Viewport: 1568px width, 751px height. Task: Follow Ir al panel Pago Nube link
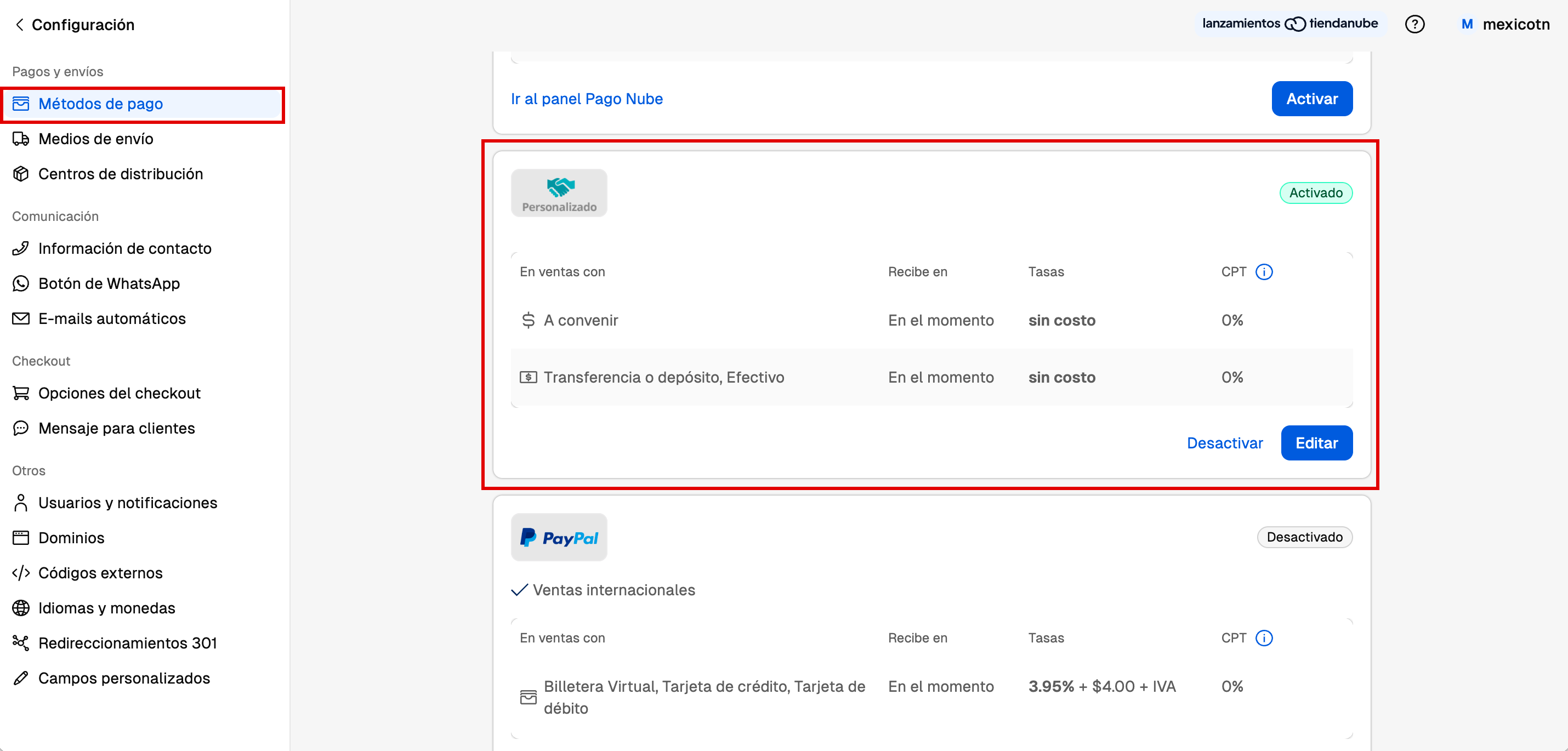tap(586, 99)
